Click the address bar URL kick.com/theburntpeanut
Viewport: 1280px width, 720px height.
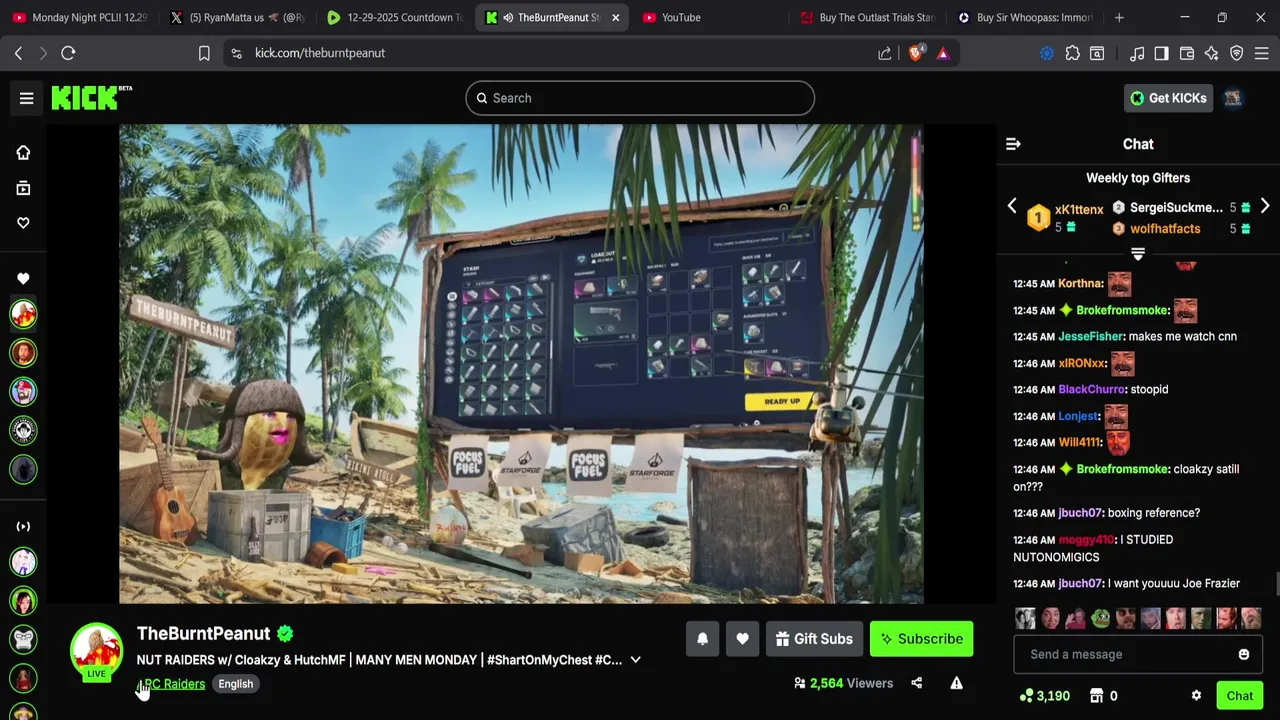coord(320,53)
